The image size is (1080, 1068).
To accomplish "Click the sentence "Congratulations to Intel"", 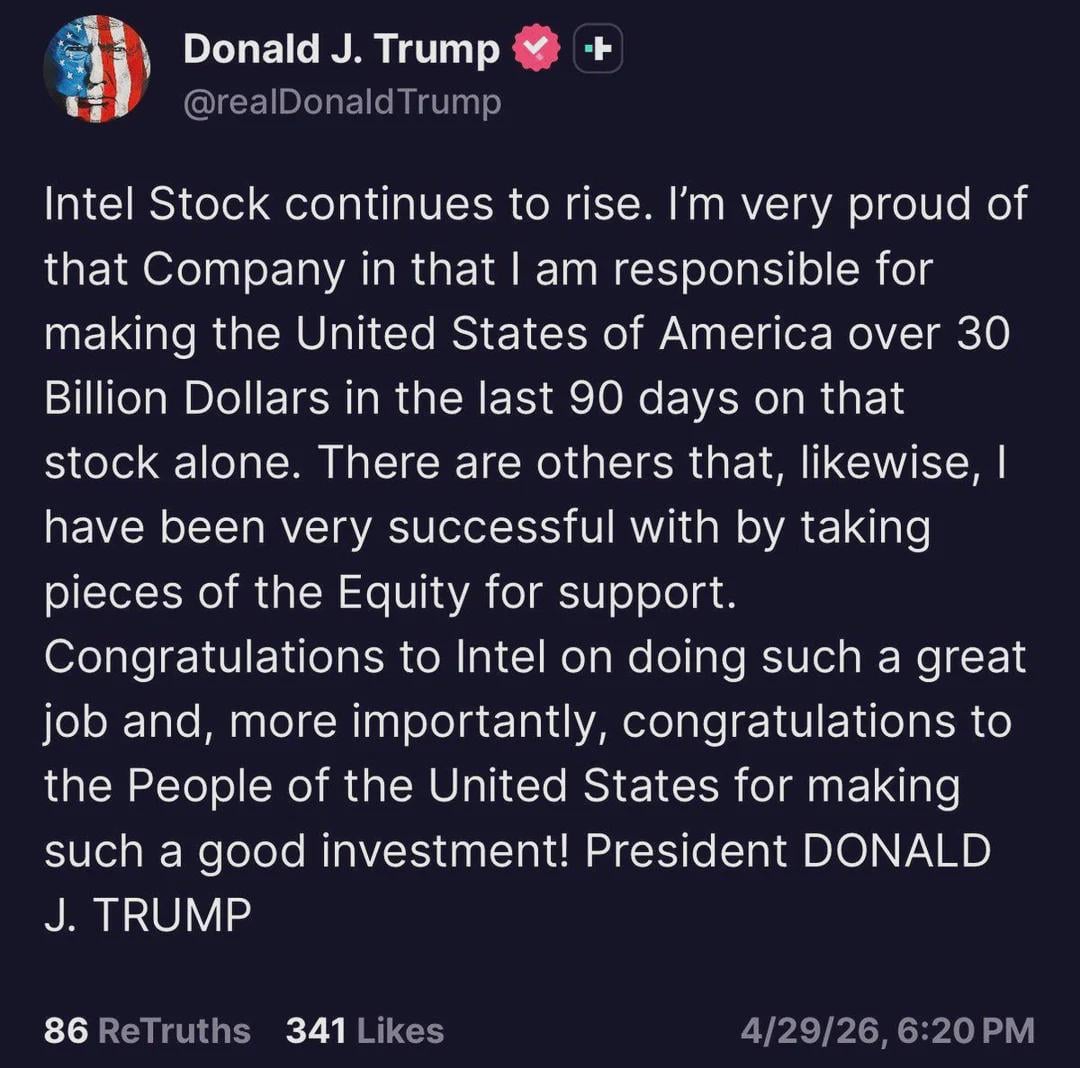I will click(x=297, y=657).
